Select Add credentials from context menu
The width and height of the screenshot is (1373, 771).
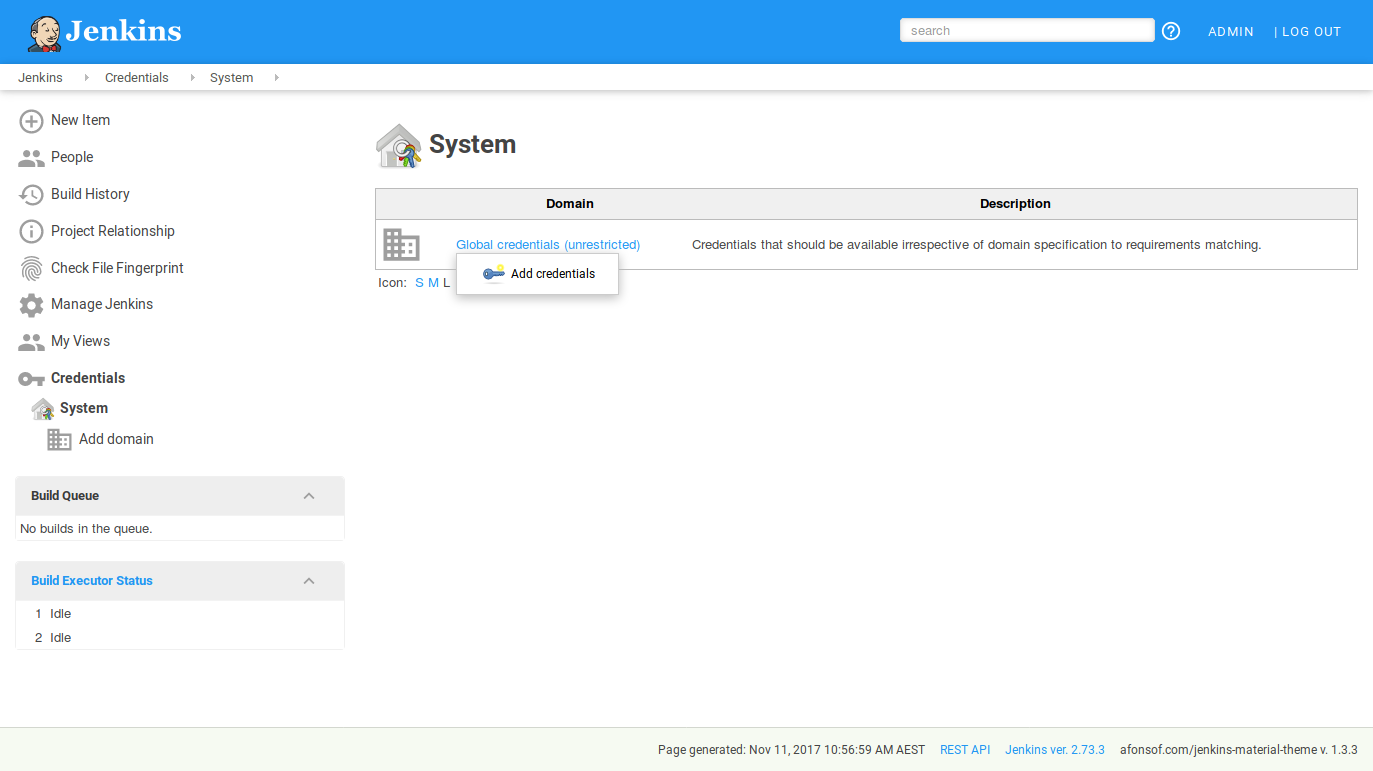[x=552, y=274]
